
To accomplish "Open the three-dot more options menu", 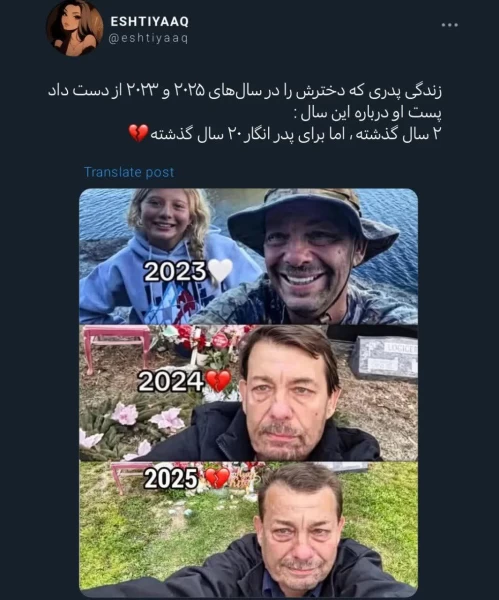I will [450, 25].
